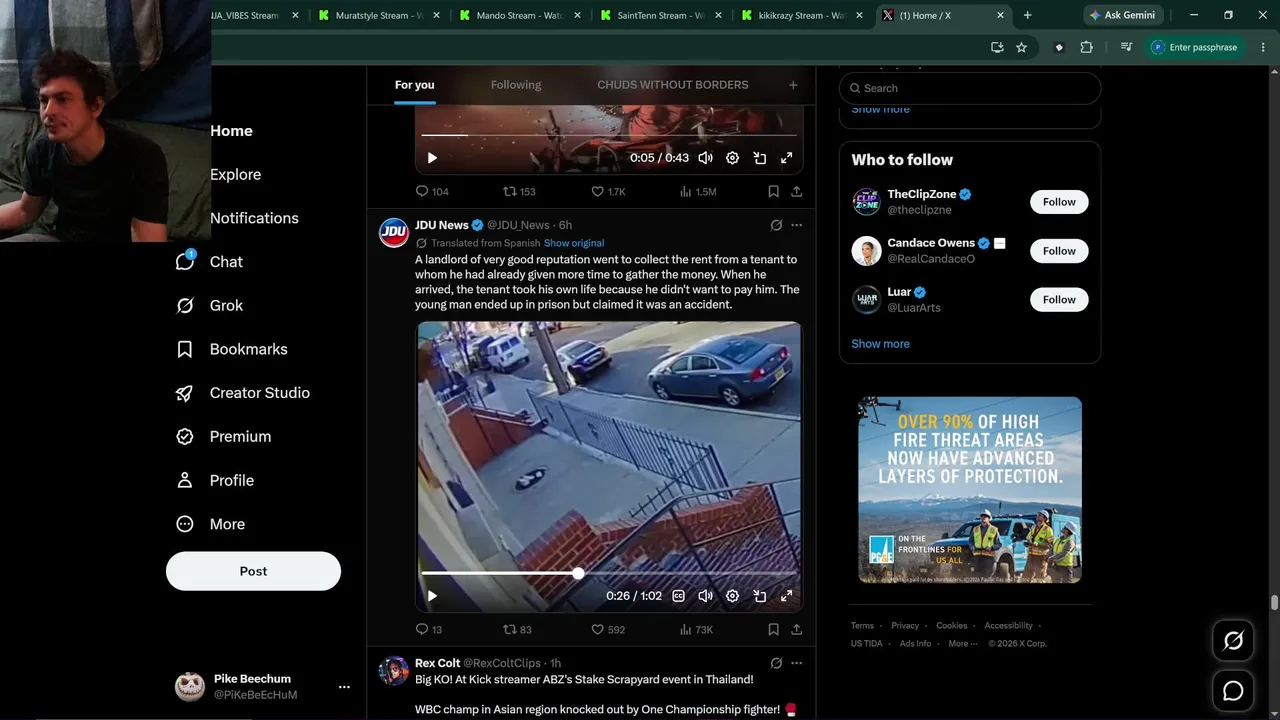
Task: Open the CHUDS WITHOUT BORDERS tab
Action: 673,85
